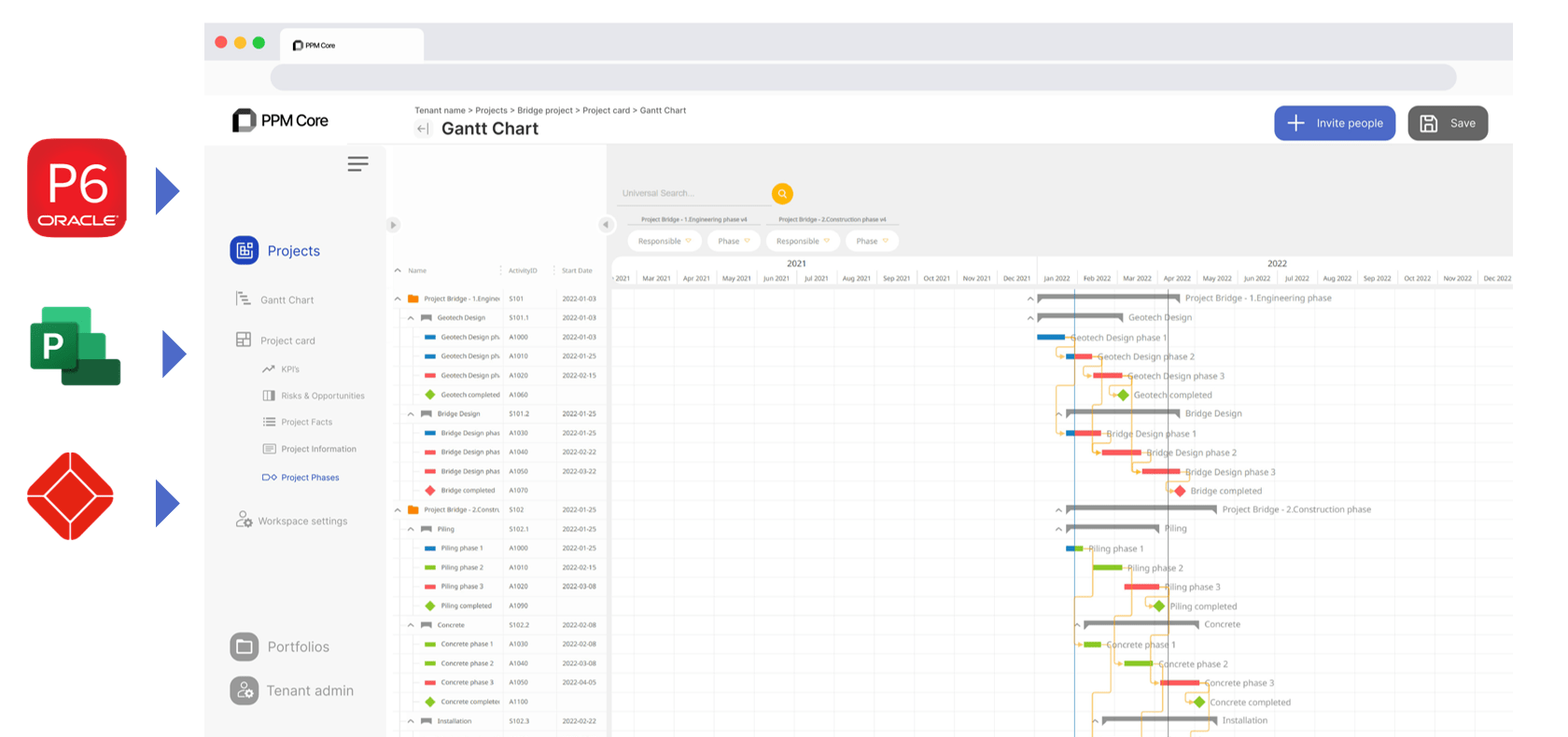The image size is (1568, 737).
Task: Select Project Bridge - 2.Construction phase v4 tab
Action: click(833, 219)
